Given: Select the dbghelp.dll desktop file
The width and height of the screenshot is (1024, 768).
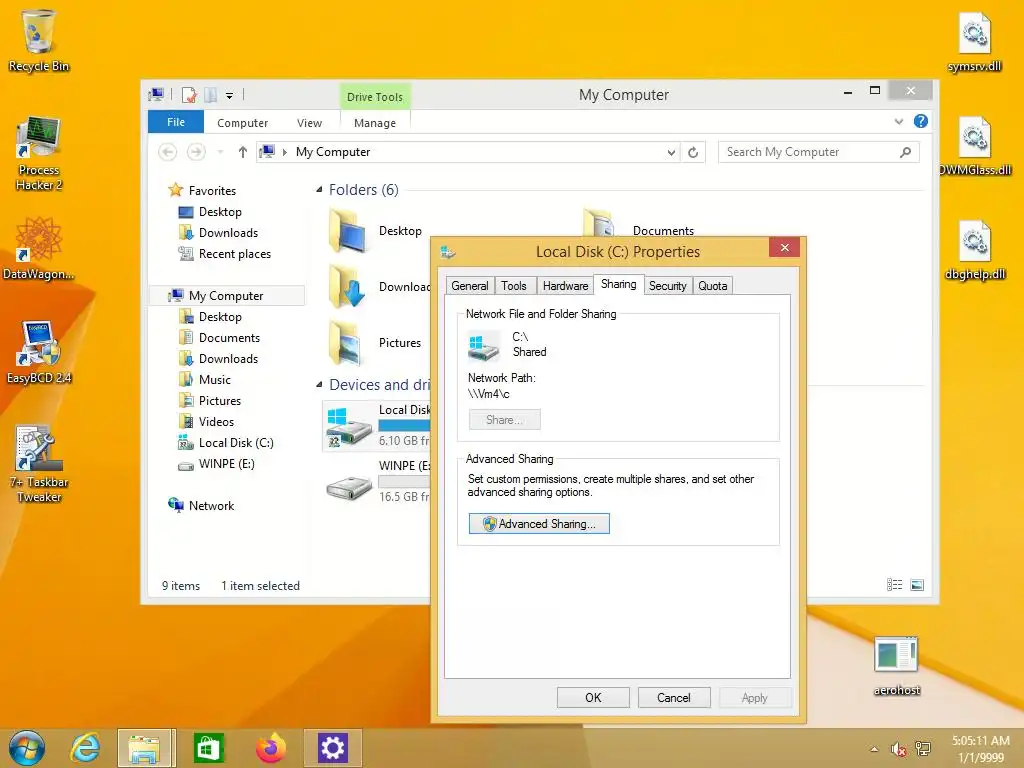Looking at the screenshot, I should coord(974,251).
